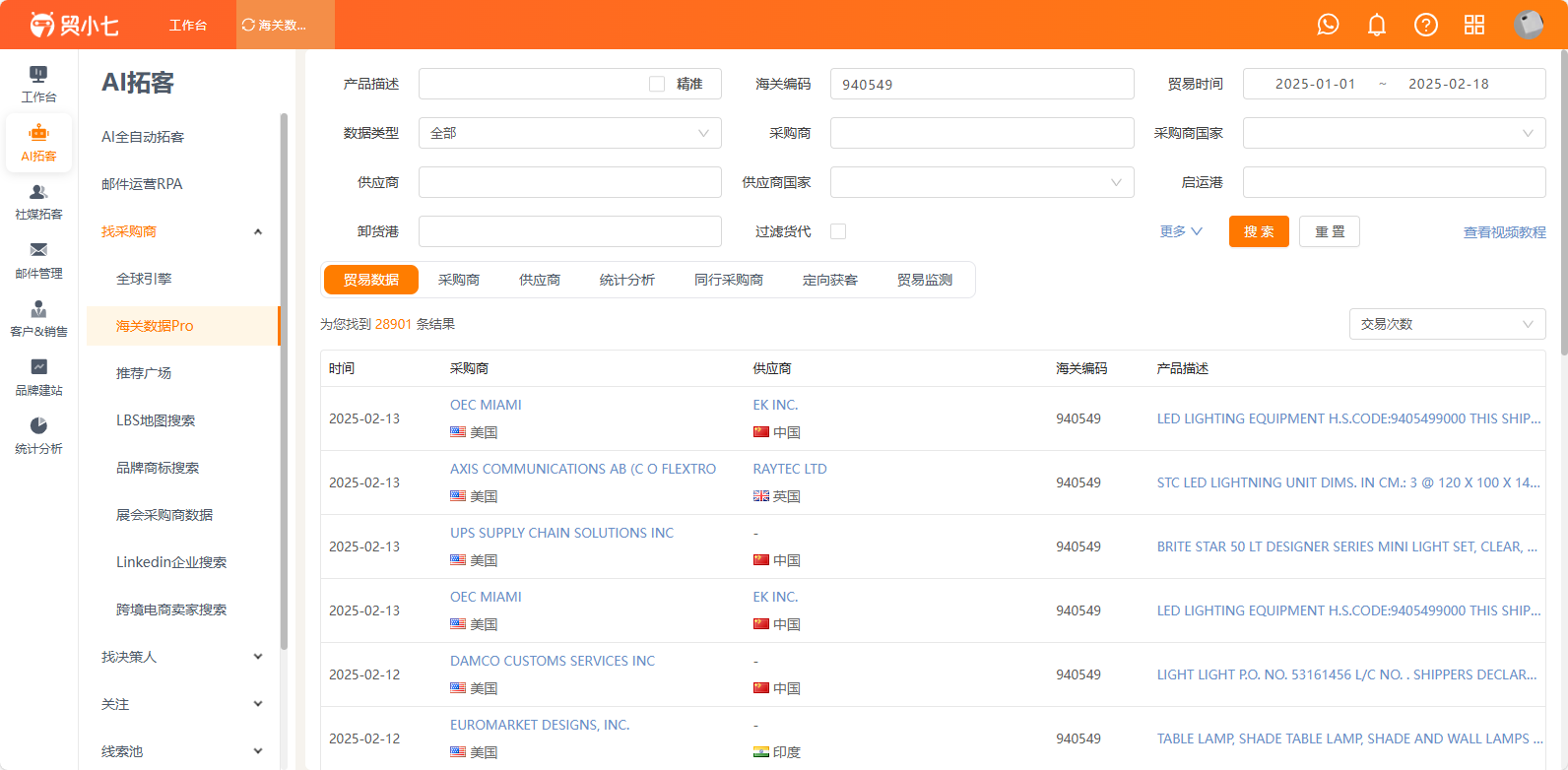Image resolution: width=1568 pixels, height=770 pixels.
Task: Open the help question mark icon
Action: click(1426, 25)
